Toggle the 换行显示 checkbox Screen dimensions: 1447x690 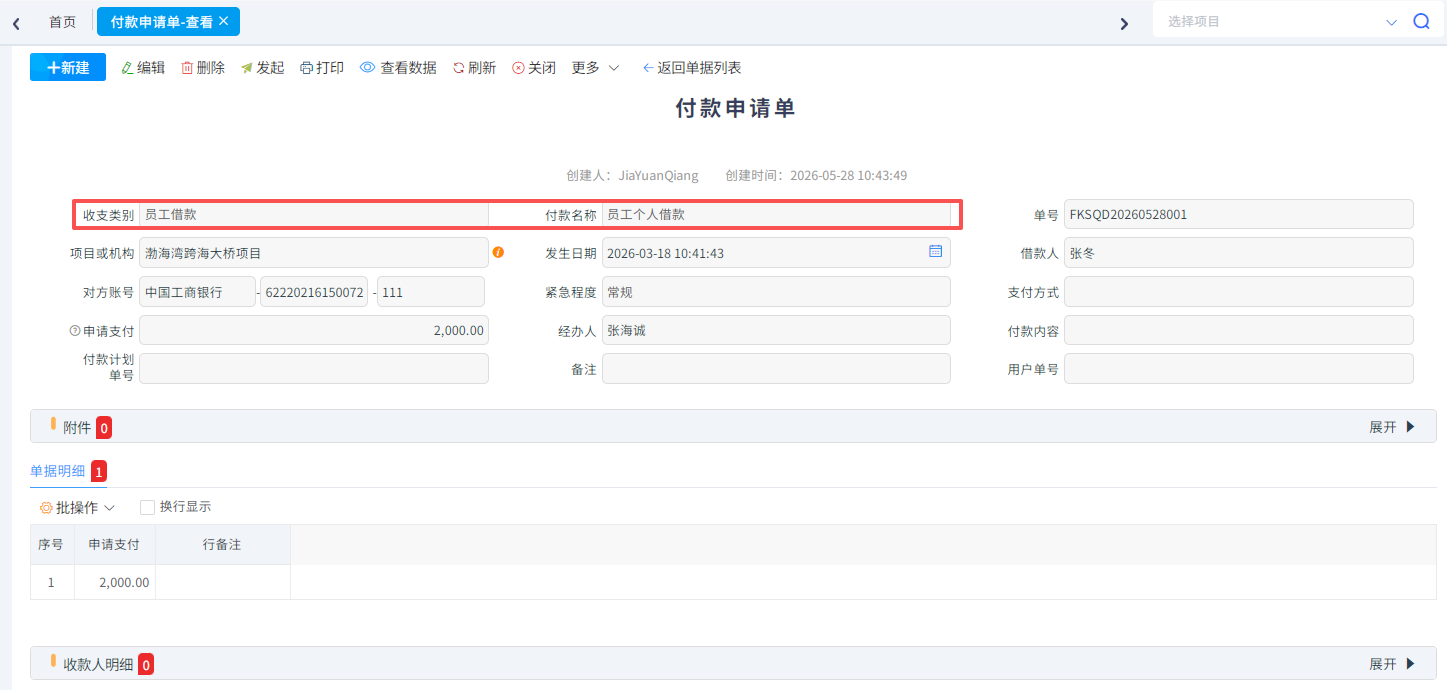[x=147, y=507]
